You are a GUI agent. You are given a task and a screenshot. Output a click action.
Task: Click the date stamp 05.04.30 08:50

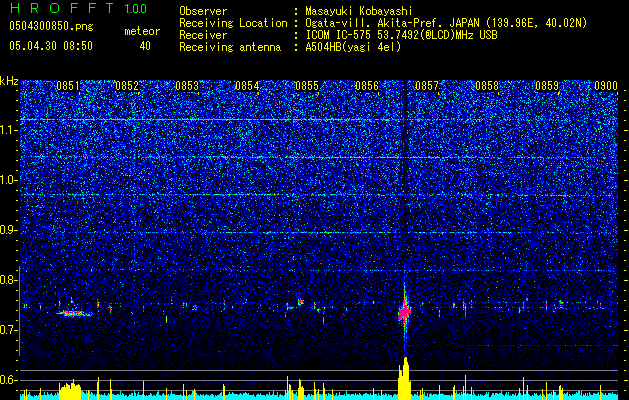51,46
